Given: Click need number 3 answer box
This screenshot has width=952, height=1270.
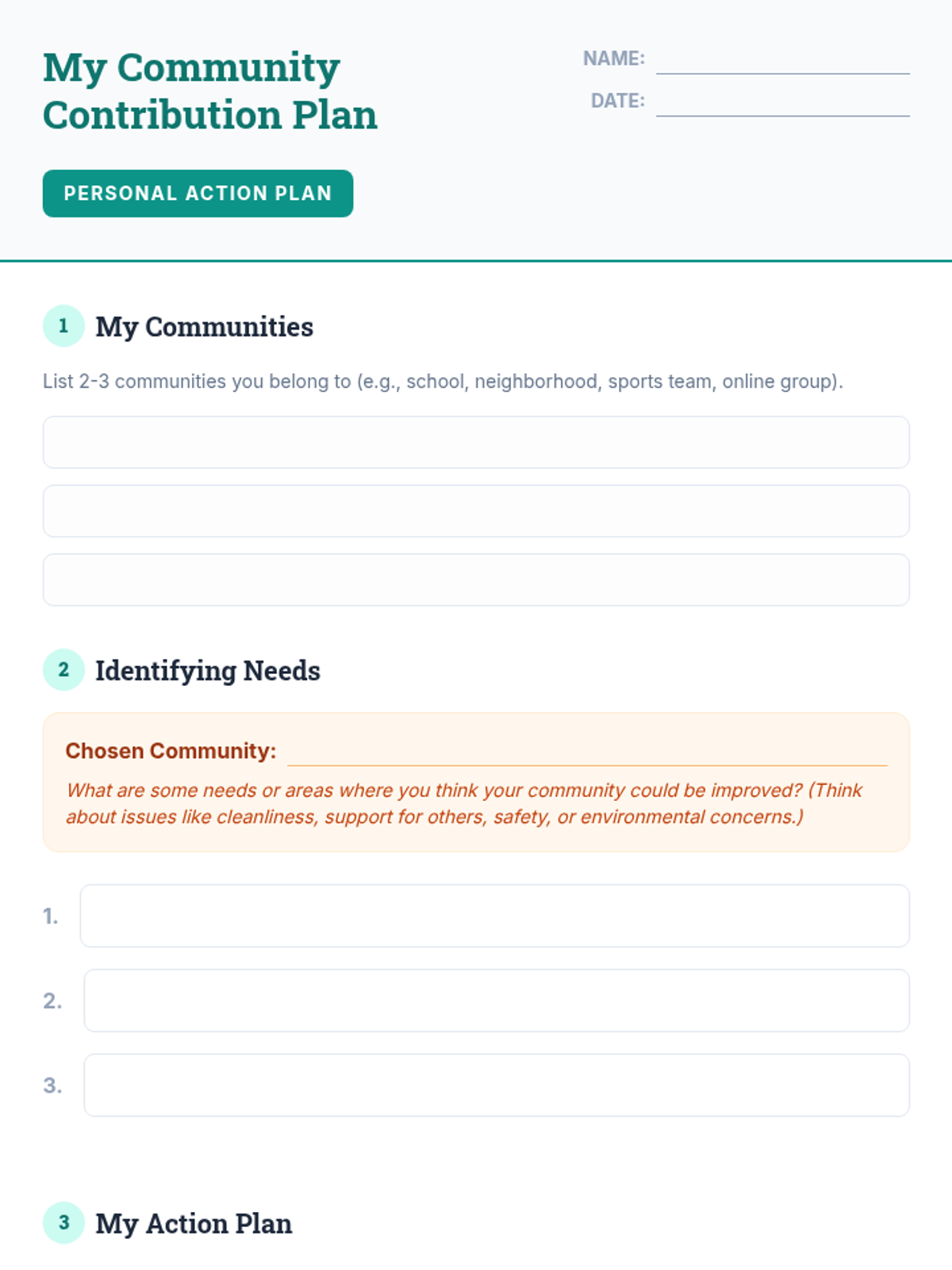Looking at the screenshot, I should [x=497, y=1085].
